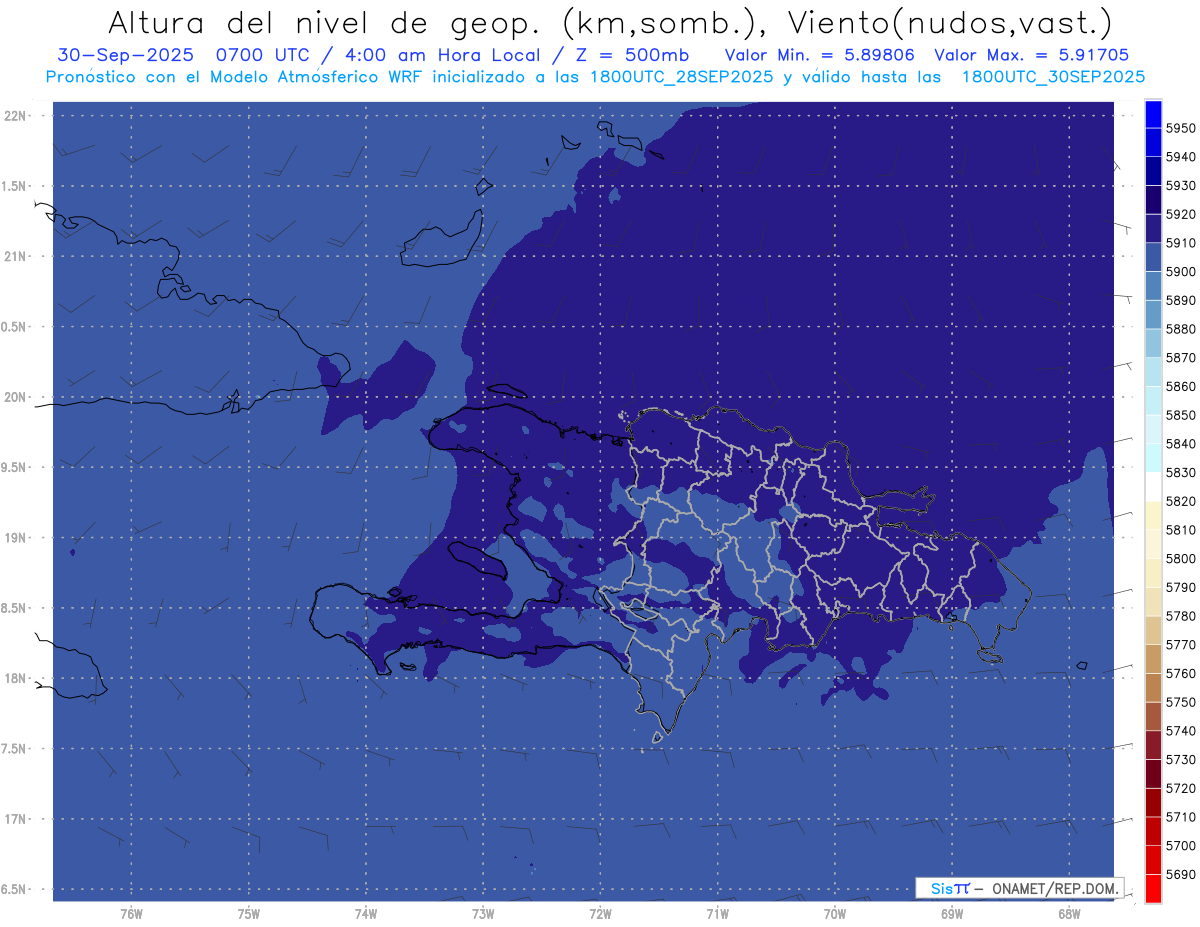Click the "74W" longitude label
This screenshot has width=1200, height=927.
(366, 914)
